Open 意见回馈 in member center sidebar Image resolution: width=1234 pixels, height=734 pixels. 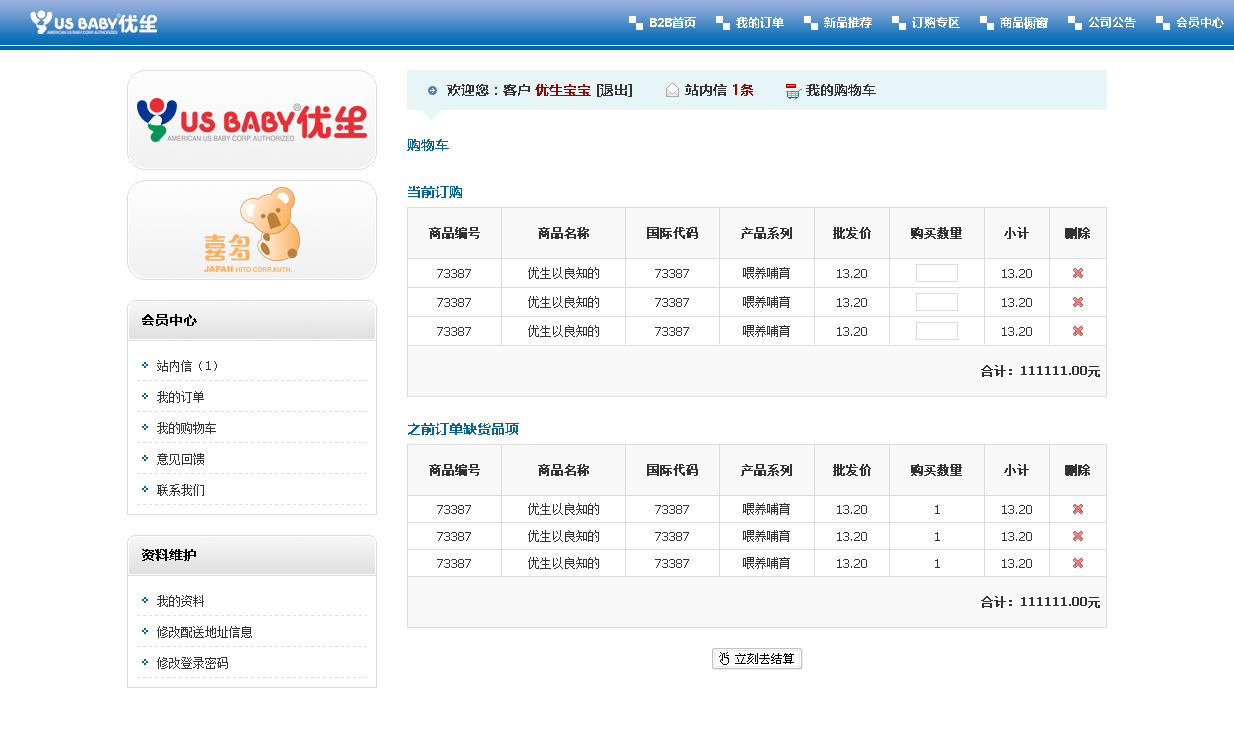click(x=180, y=459)
